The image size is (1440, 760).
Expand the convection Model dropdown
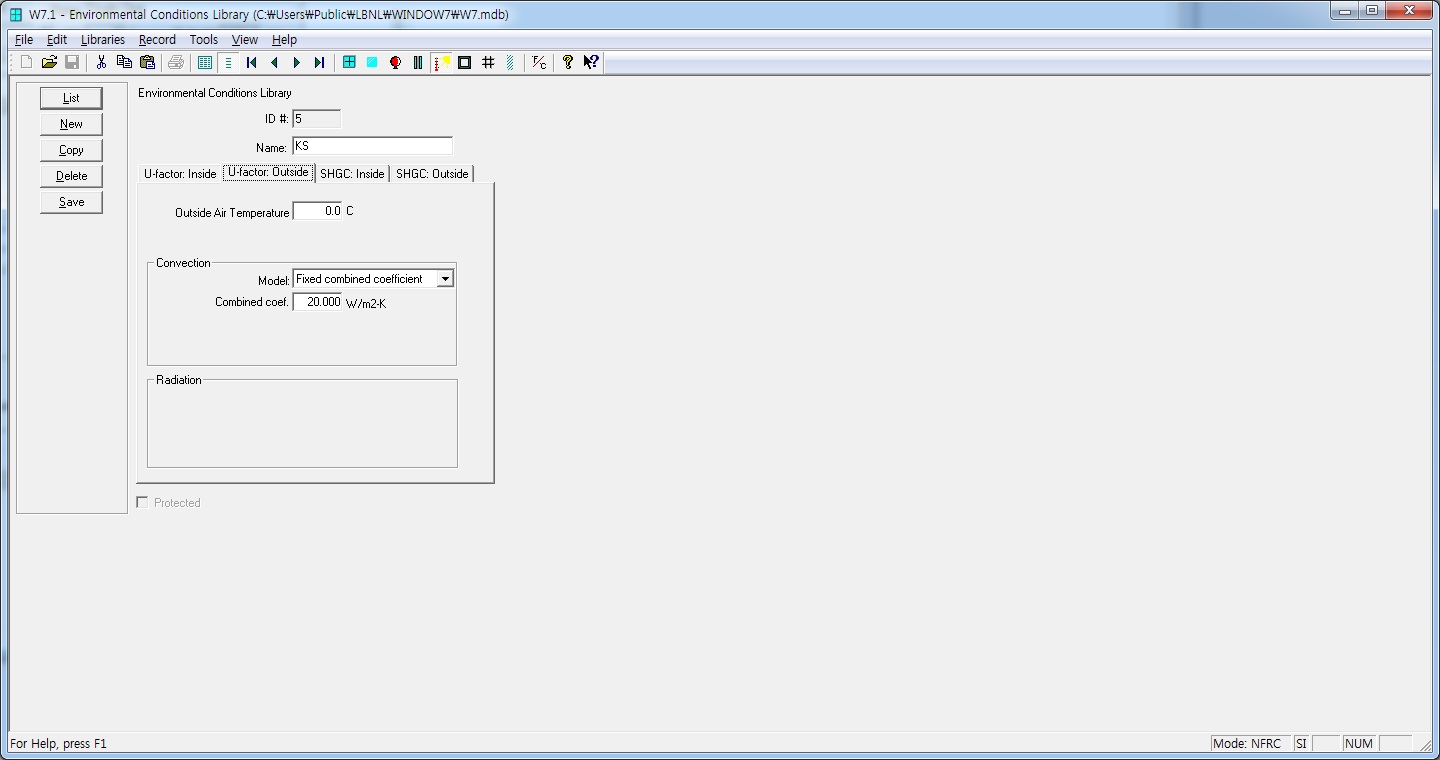click(x=445, y=279)
